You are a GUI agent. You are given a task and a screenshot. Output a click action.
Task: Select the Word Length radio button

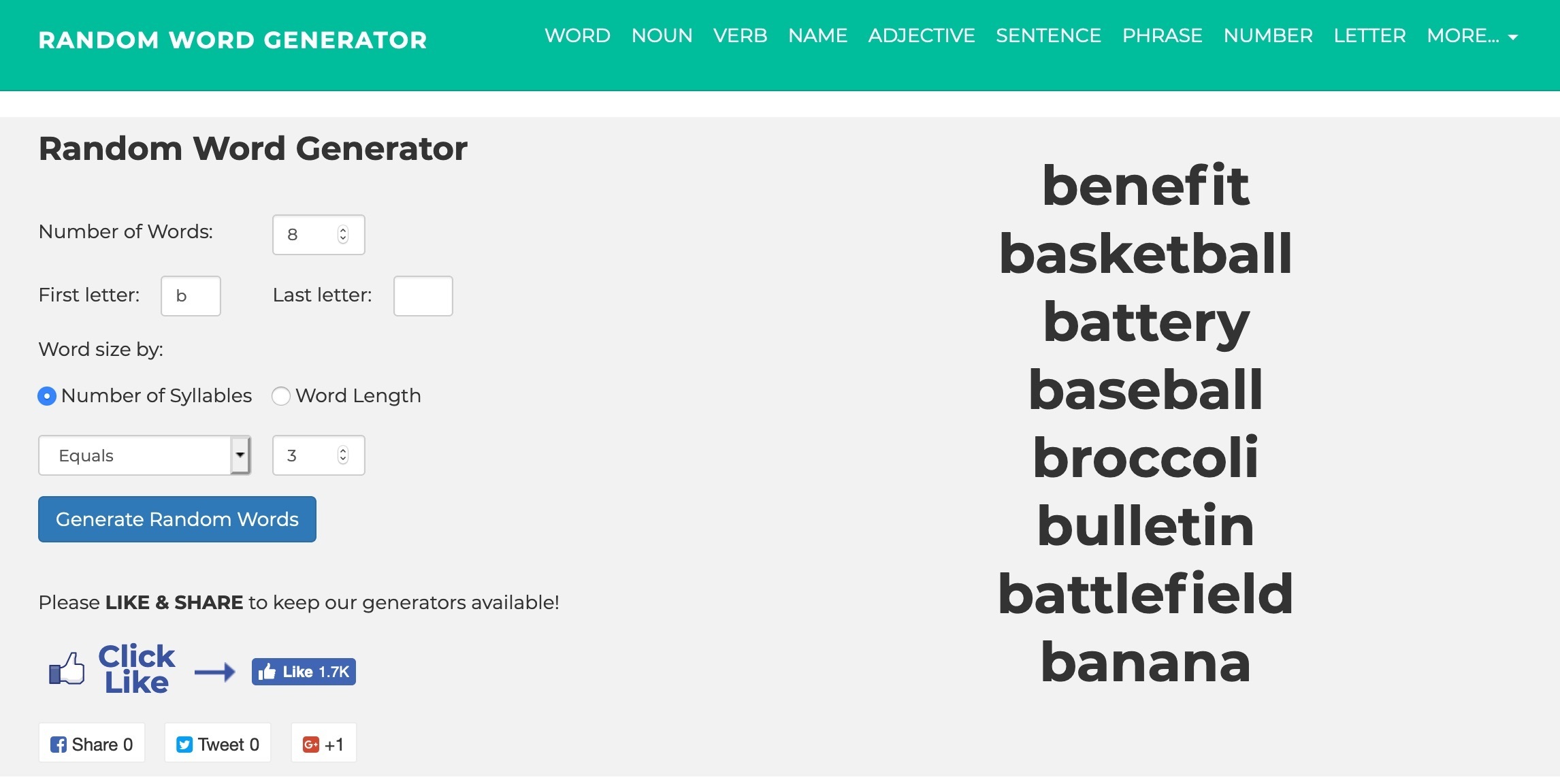coord(281,396)
